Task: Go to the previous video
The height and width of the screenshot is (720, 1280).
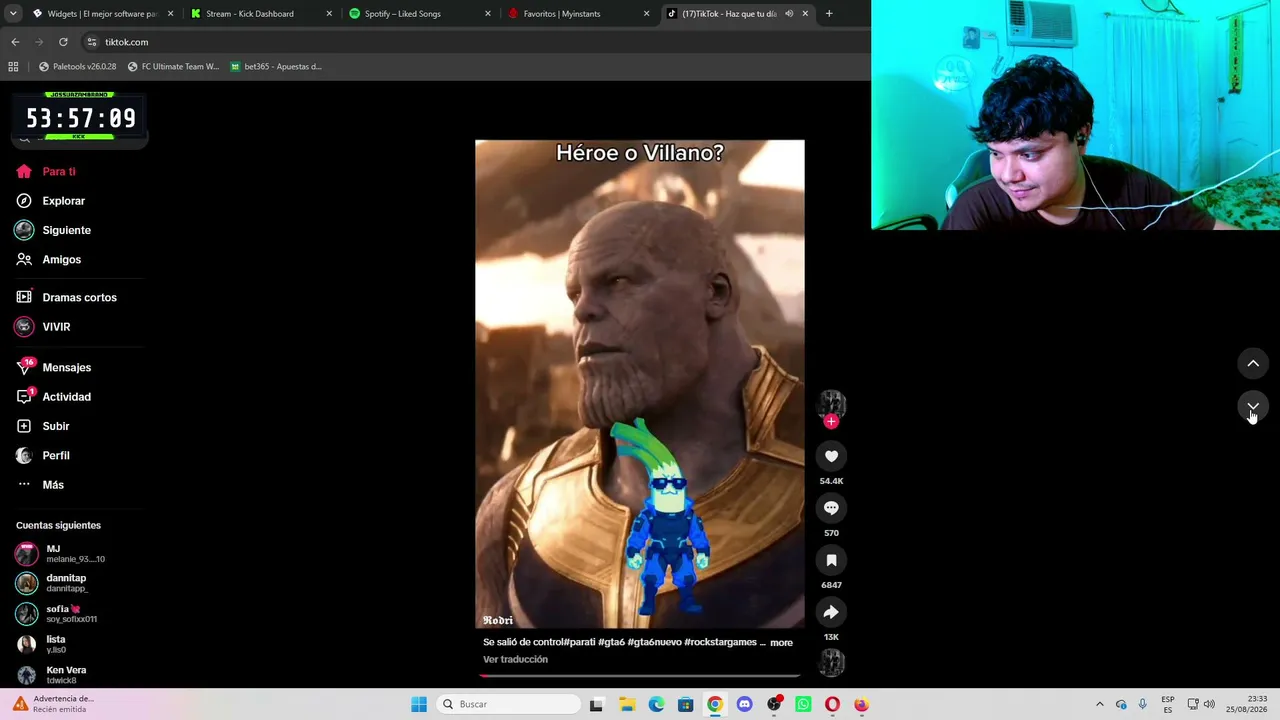Action: 1253,363
